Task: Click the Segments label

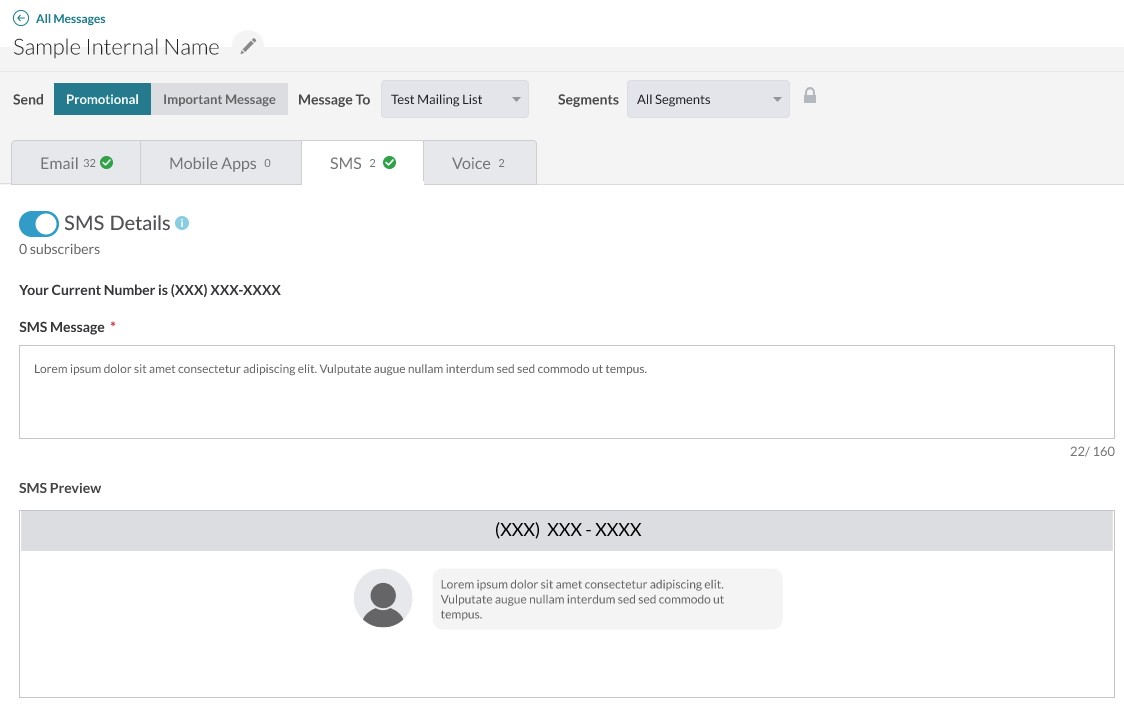Action: tap(588, 100)
